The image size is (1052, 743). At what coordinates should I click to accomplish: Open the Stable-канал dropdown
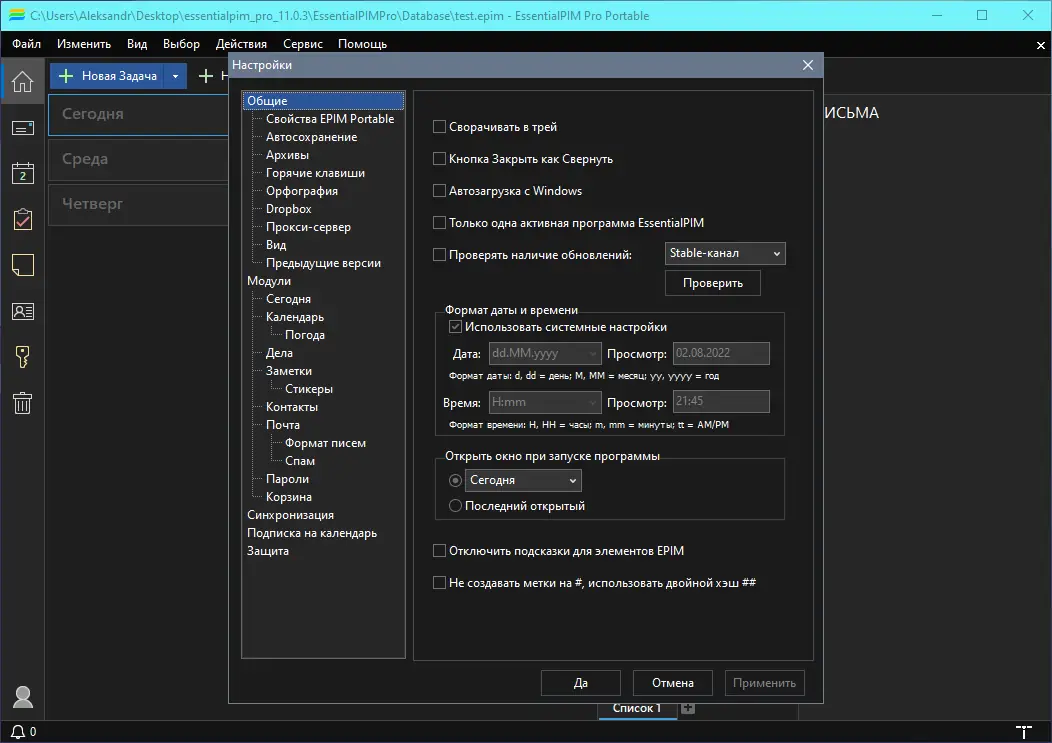tap(725, 253)
